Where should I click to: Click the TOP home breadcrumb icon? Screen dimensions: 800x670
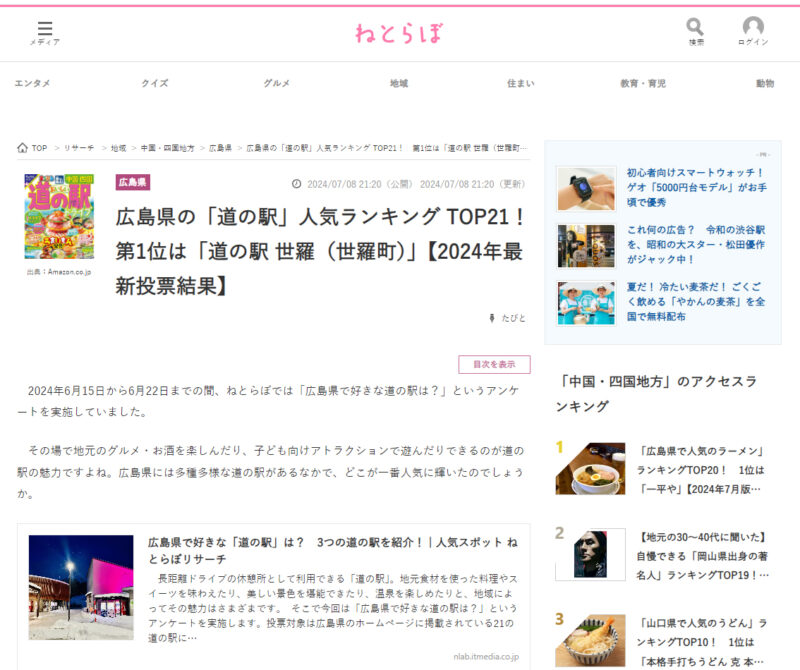point(23,148)
